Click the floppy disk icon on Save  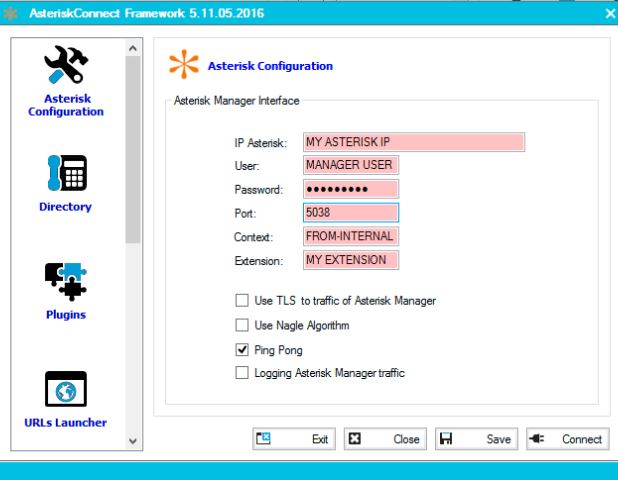(447, 439)
